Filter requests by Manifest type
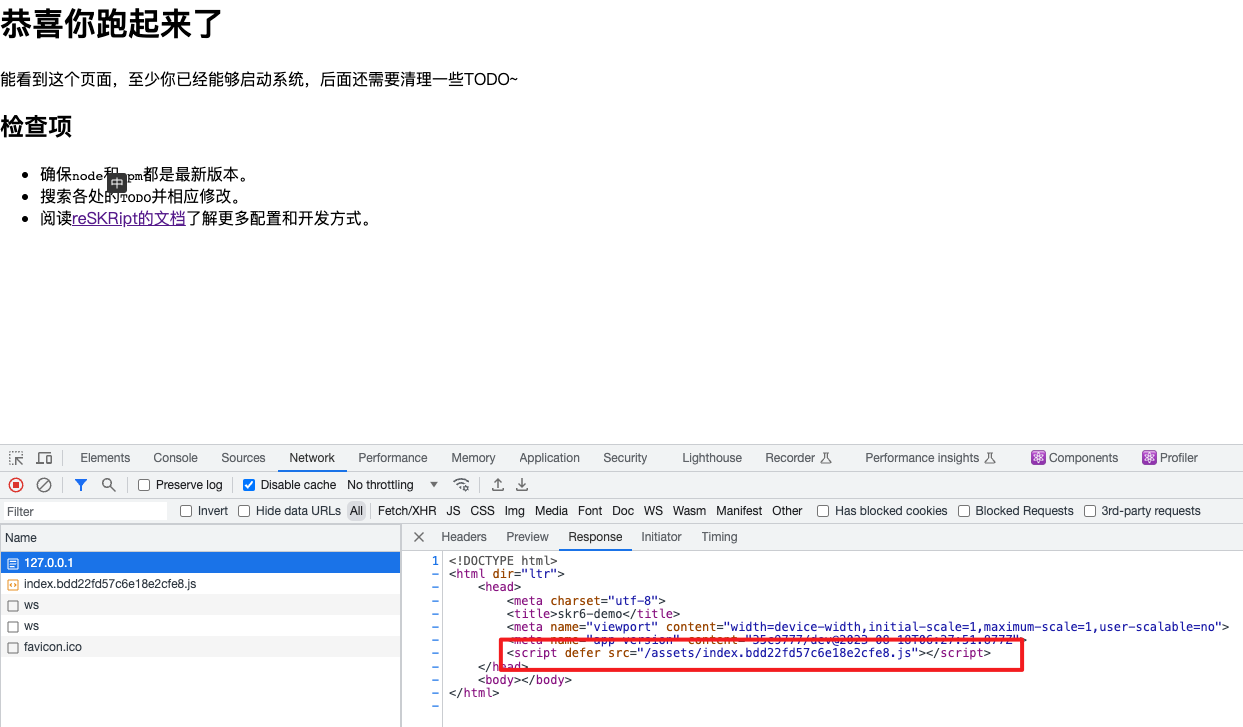Image resolution: width=1243 pixels, height=727 pixels. click(x=739, y=511)
